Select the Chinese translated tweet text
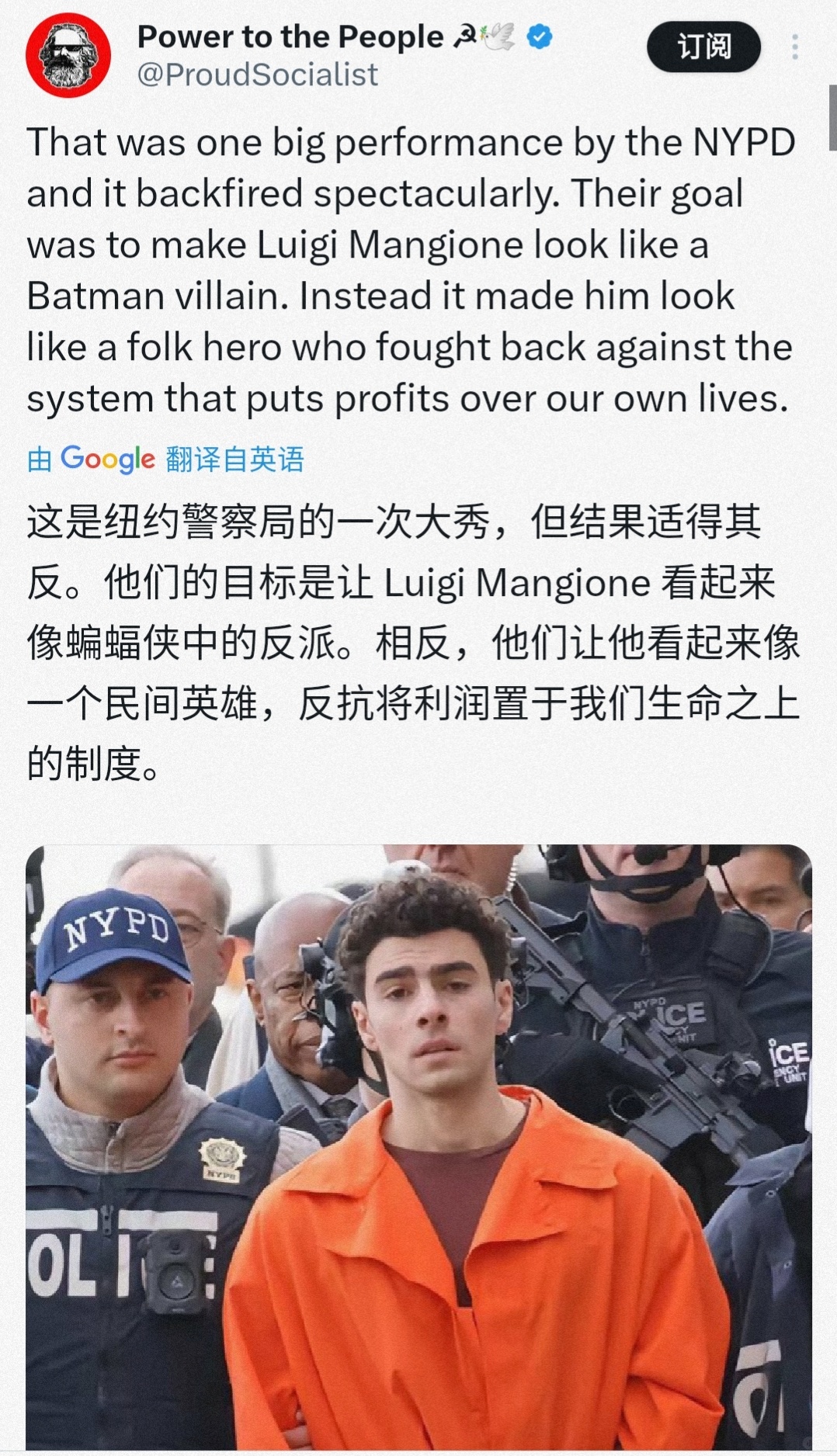The height and width of the screenshot is (1456, 837). 413,643
